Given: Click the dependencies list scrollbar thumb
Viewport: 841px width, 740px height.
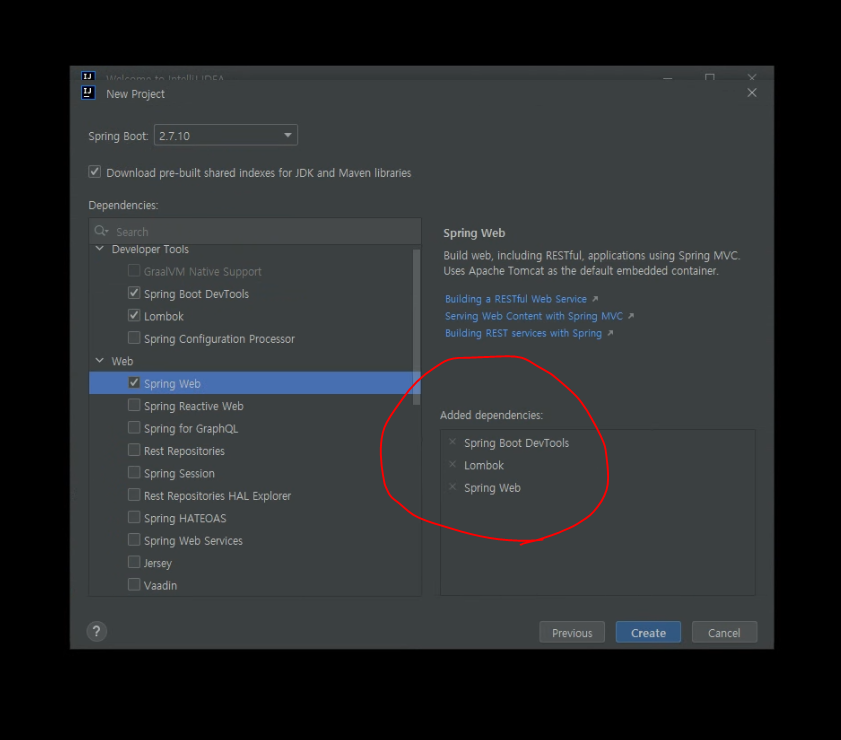Looking at the screenshot, I should coord(416,327).
